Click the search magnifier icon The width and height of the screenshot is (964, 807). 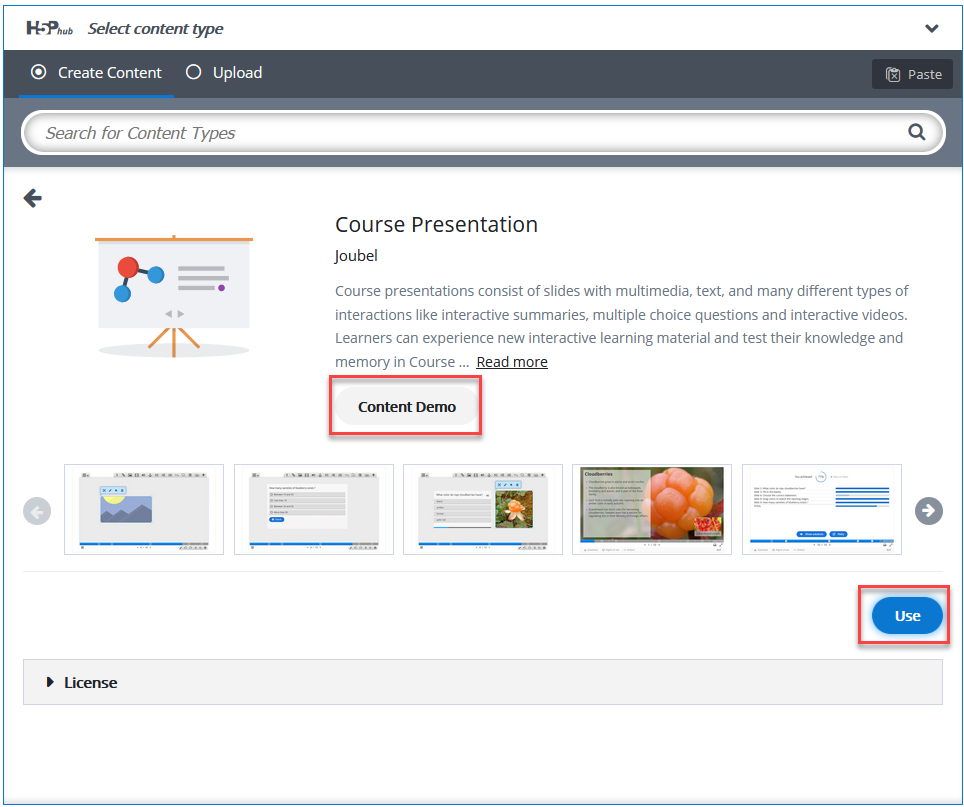pyautogui.click(x=917, y=132)
